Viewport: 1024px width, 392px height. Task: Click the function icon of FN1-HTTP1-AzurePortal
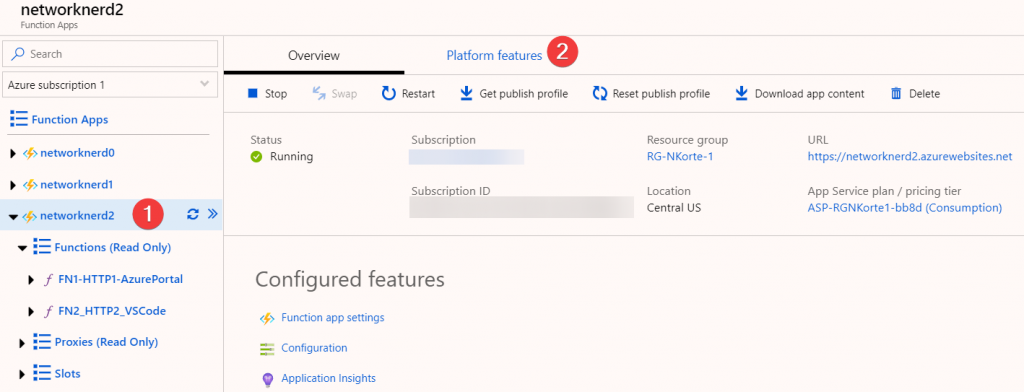[x=48, y=280]
